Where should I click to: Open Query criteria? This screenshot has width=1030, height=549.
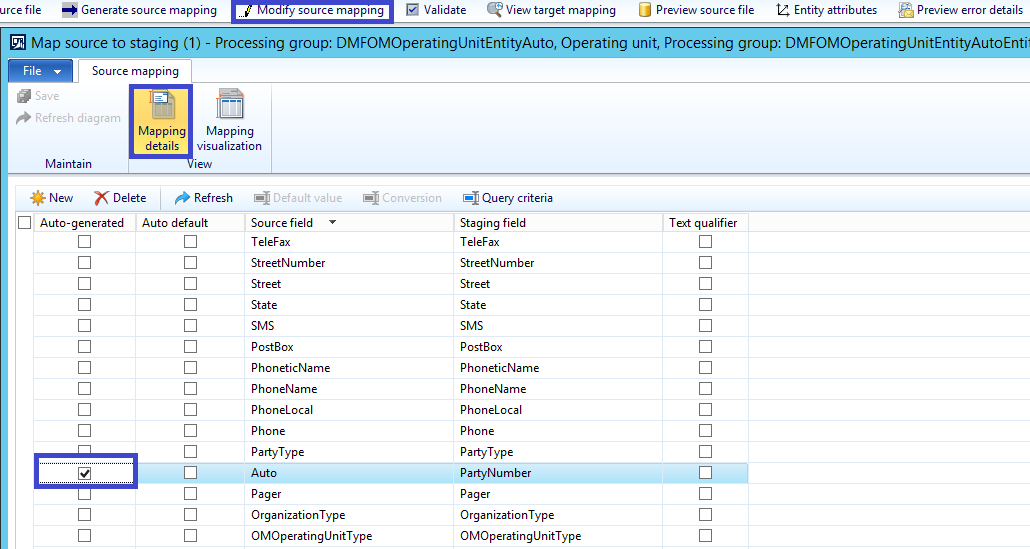[507, 198]
